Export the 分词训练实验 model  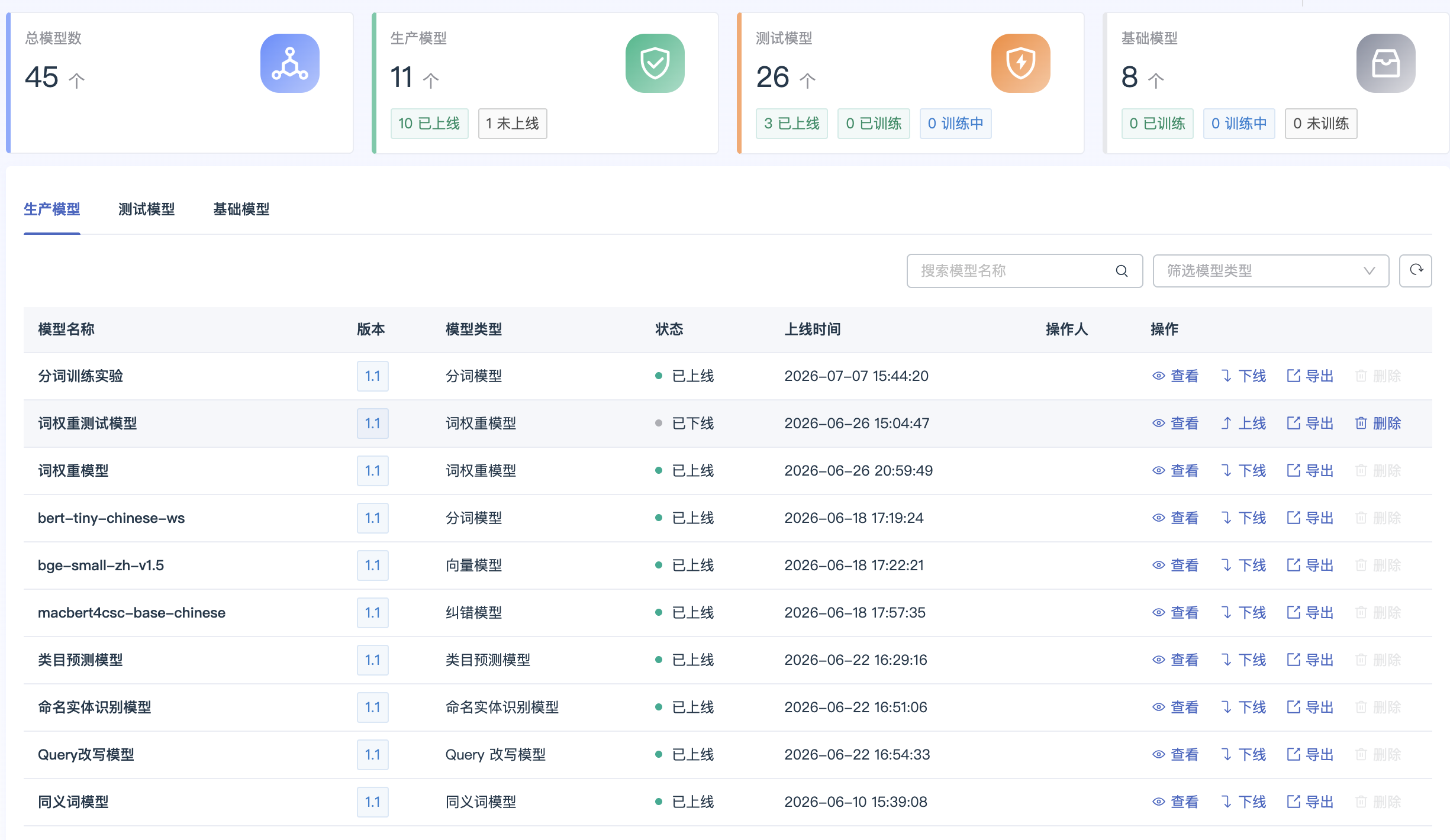coord(1310,376)
